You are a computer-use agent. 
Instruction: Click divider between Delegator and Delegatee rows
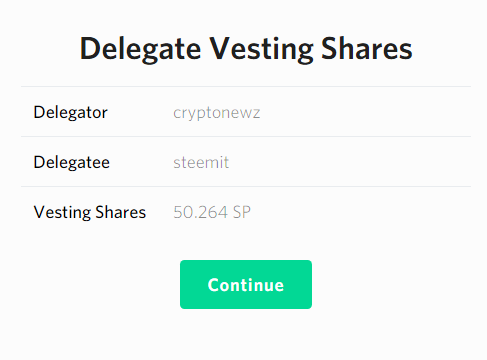pos(246,136)
